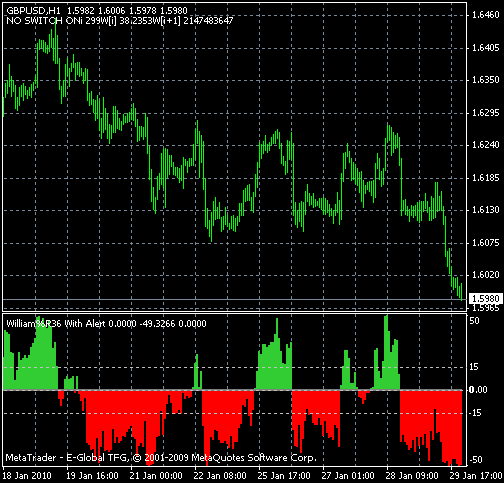Click the 22 Jan 08:00 time label

point(220,476)
